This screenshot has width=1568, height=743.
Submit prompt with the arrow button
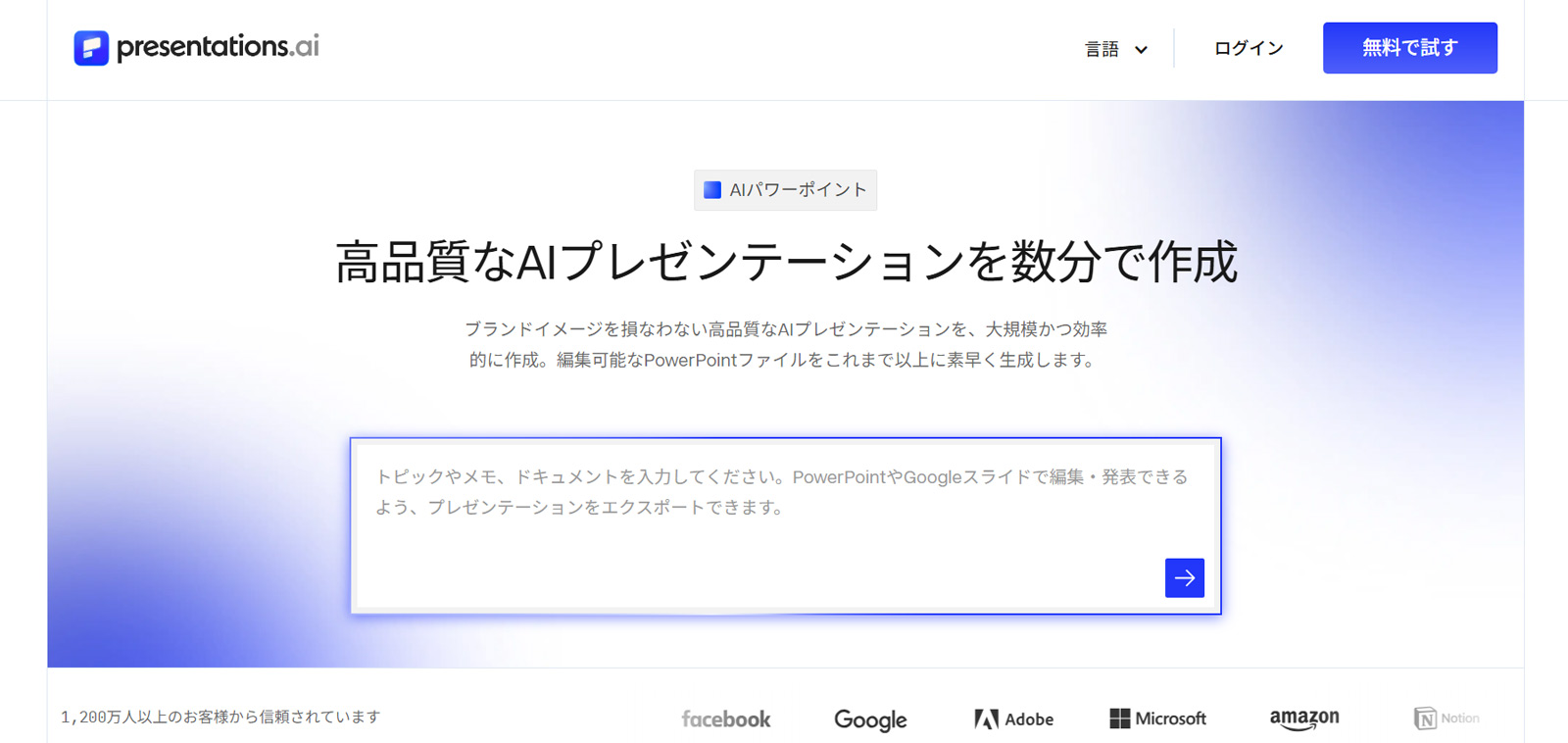pos(1184,578)
